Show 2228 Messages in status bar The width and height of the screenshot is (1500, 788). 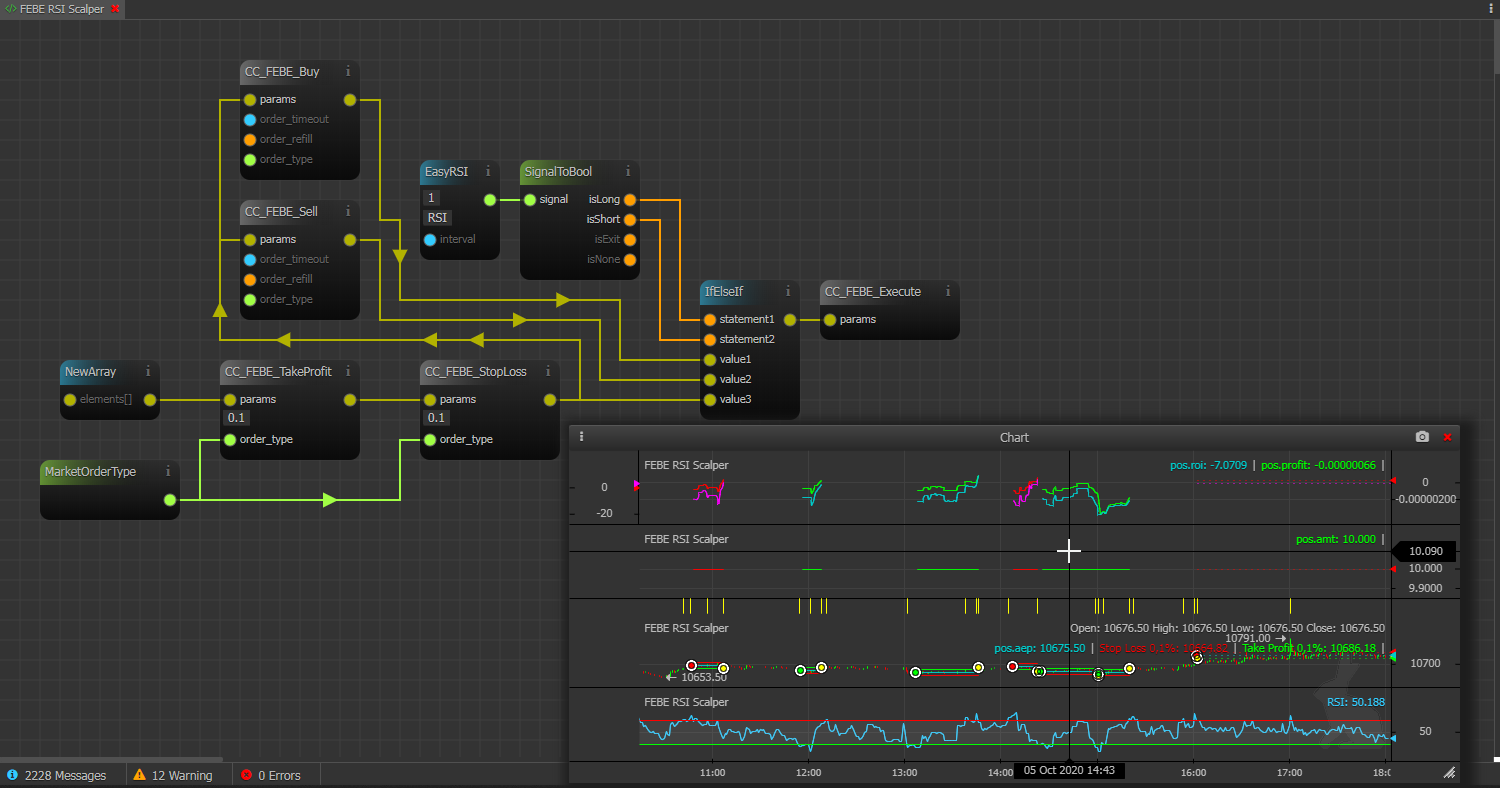(x=57, y=775)
